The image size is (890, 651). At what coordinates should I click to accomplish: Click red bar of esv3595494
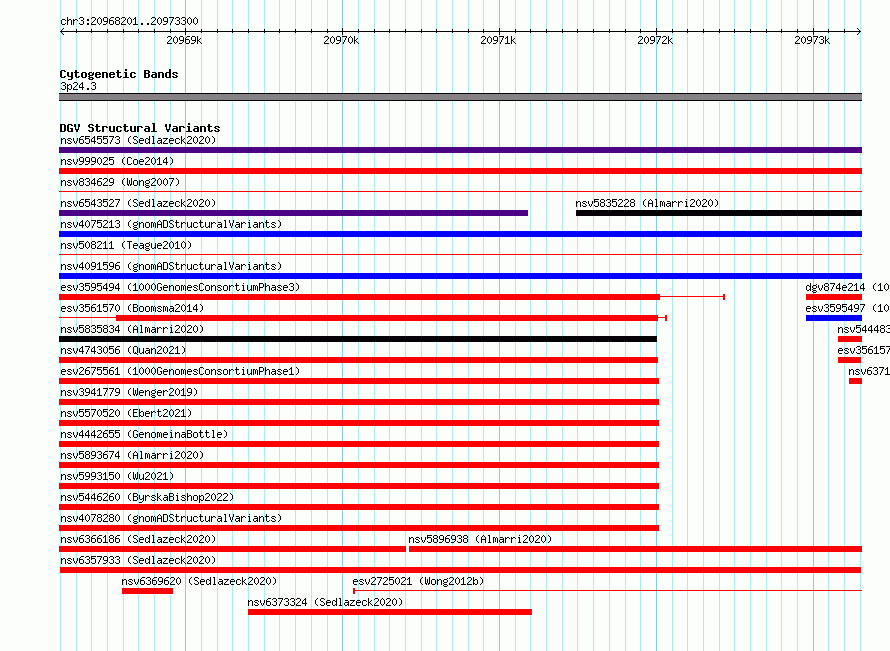[359, 297]
